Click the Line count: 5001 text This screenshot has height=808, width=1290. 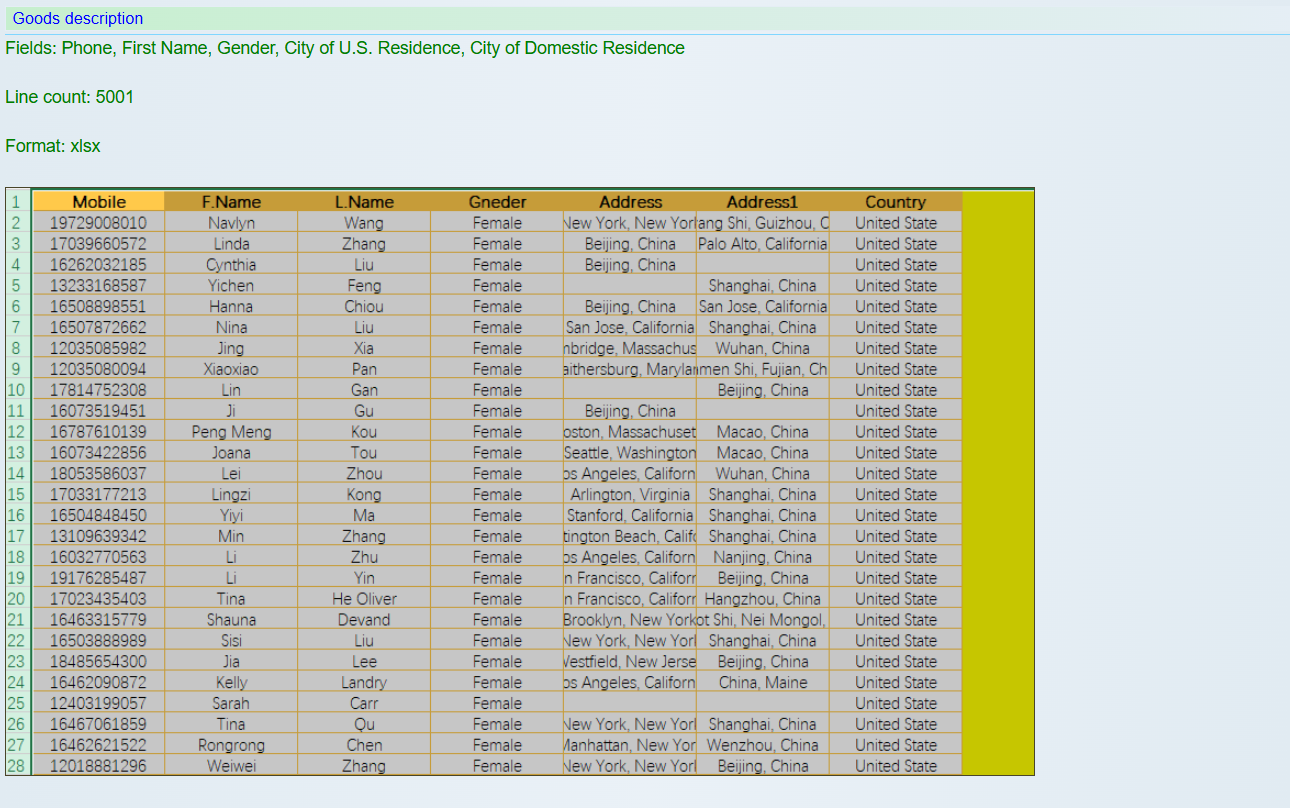[70, 97]
